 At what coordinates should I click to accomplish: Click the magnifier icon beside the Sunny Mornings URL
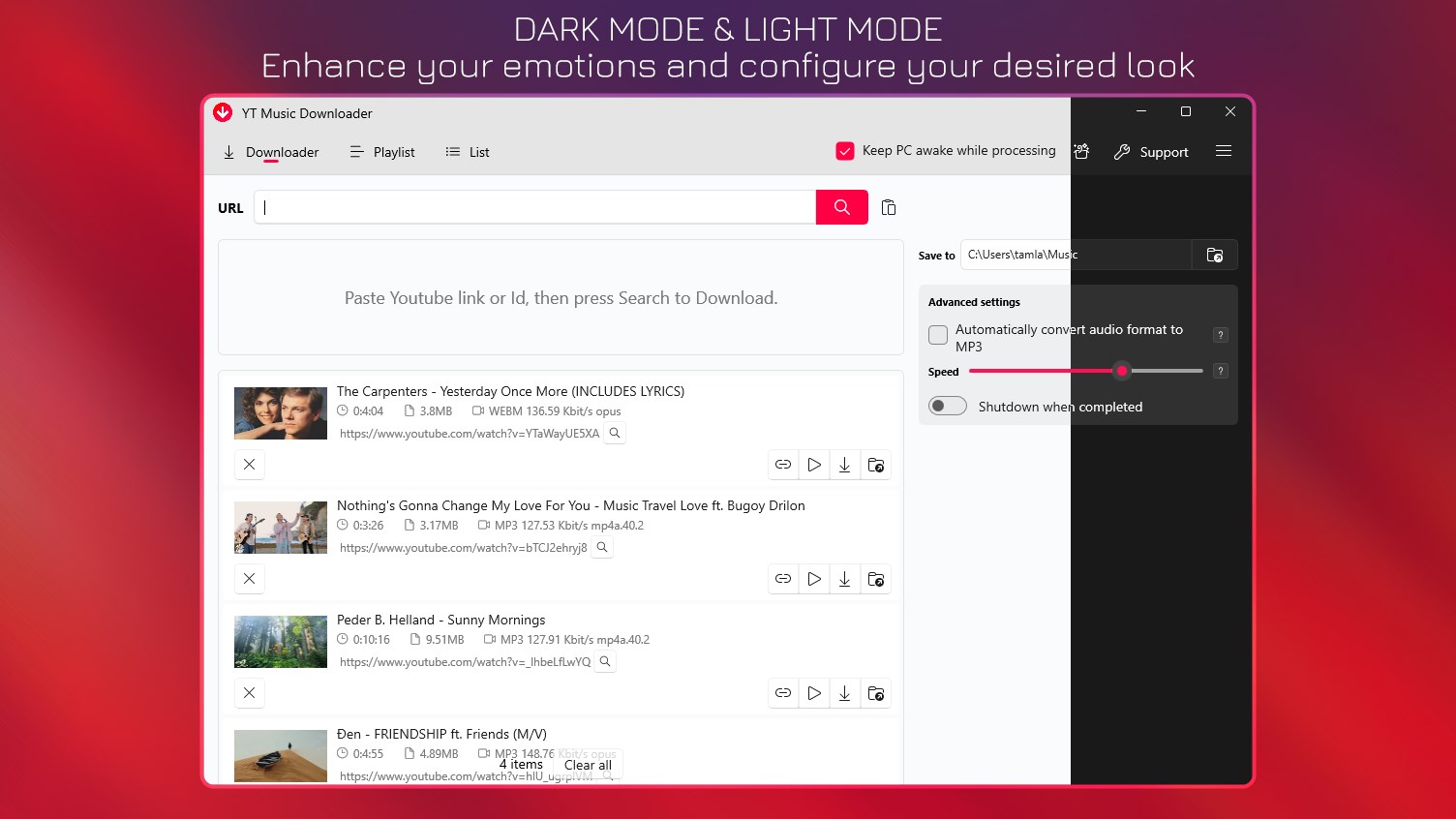tap(605, 661)
